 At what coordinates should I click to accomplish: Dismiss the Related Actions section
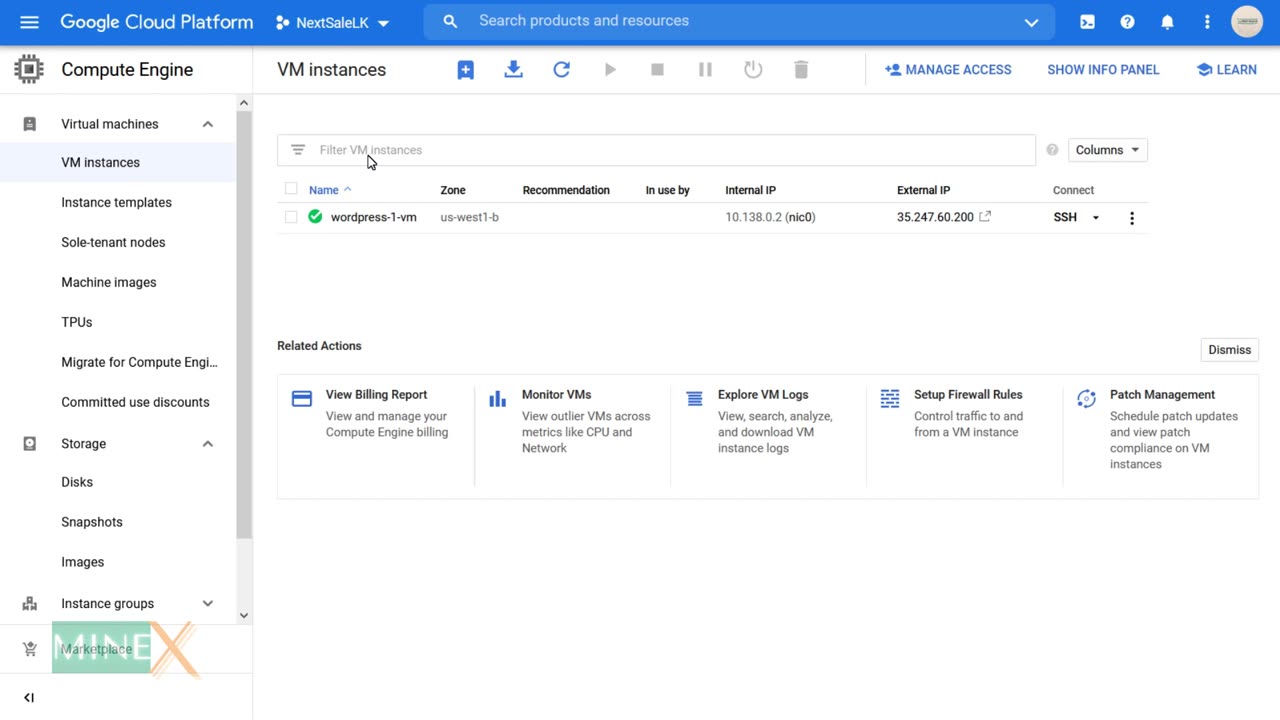(1229, 350)
